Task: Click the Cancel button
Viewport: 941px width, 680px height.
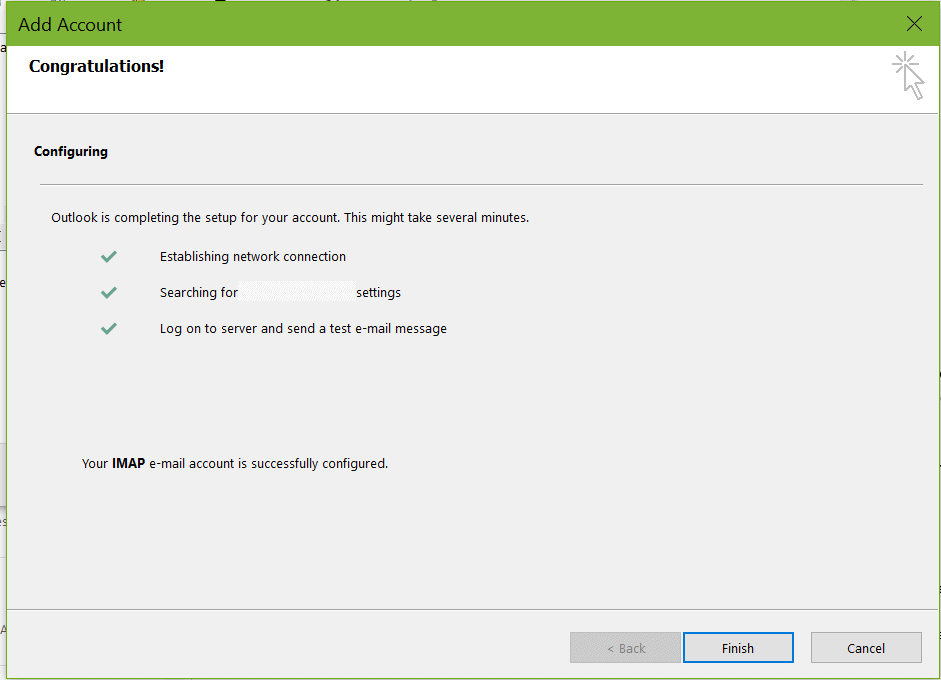Action: click(865, 648)
